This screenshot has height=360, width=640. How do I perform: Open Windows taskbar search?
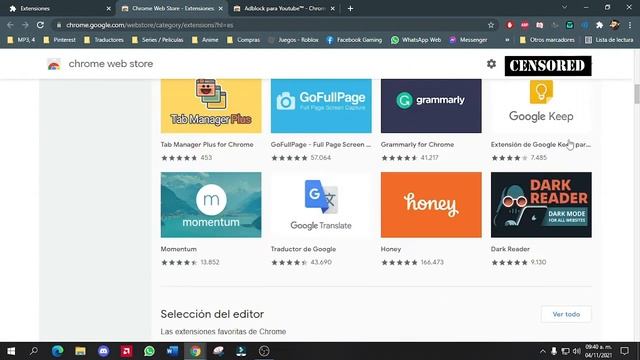(x=34, y=351)
